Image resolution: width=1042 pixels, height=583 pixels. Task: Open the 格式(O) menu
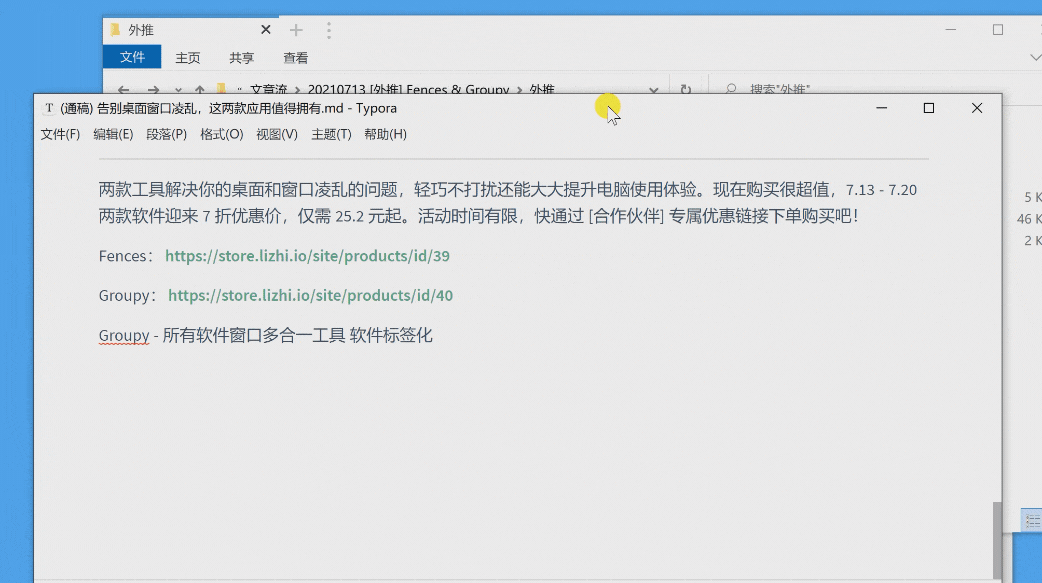(221, 134)
